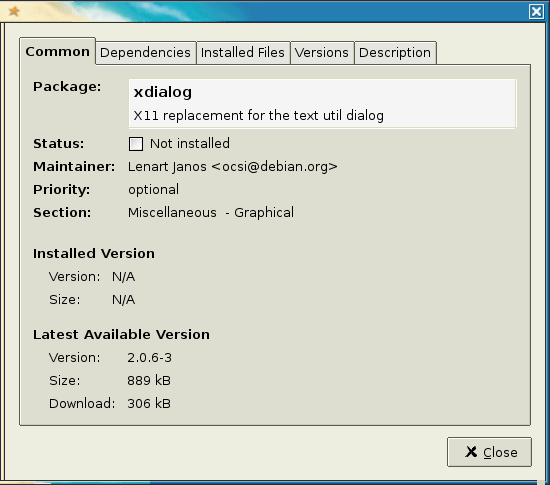Click the star window-menu icon in title bar
This screenshot has width=550, height=485.
(x=14, y=11)
